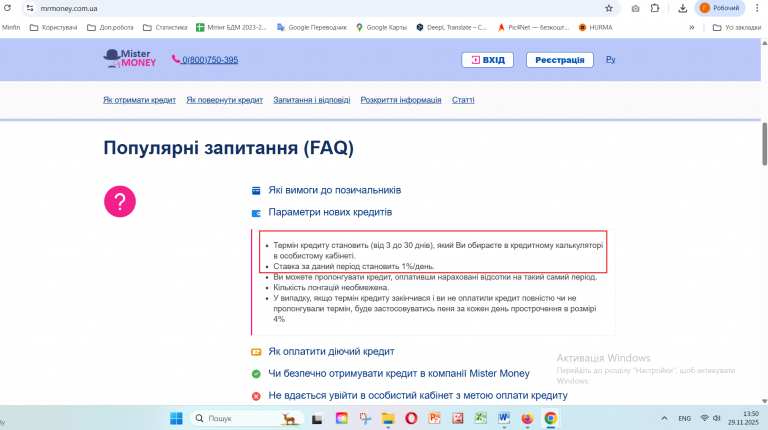Click the blue icon beside Які вимоги
Image resolution: width=768 pixels, height=430 pixels.
256,191
